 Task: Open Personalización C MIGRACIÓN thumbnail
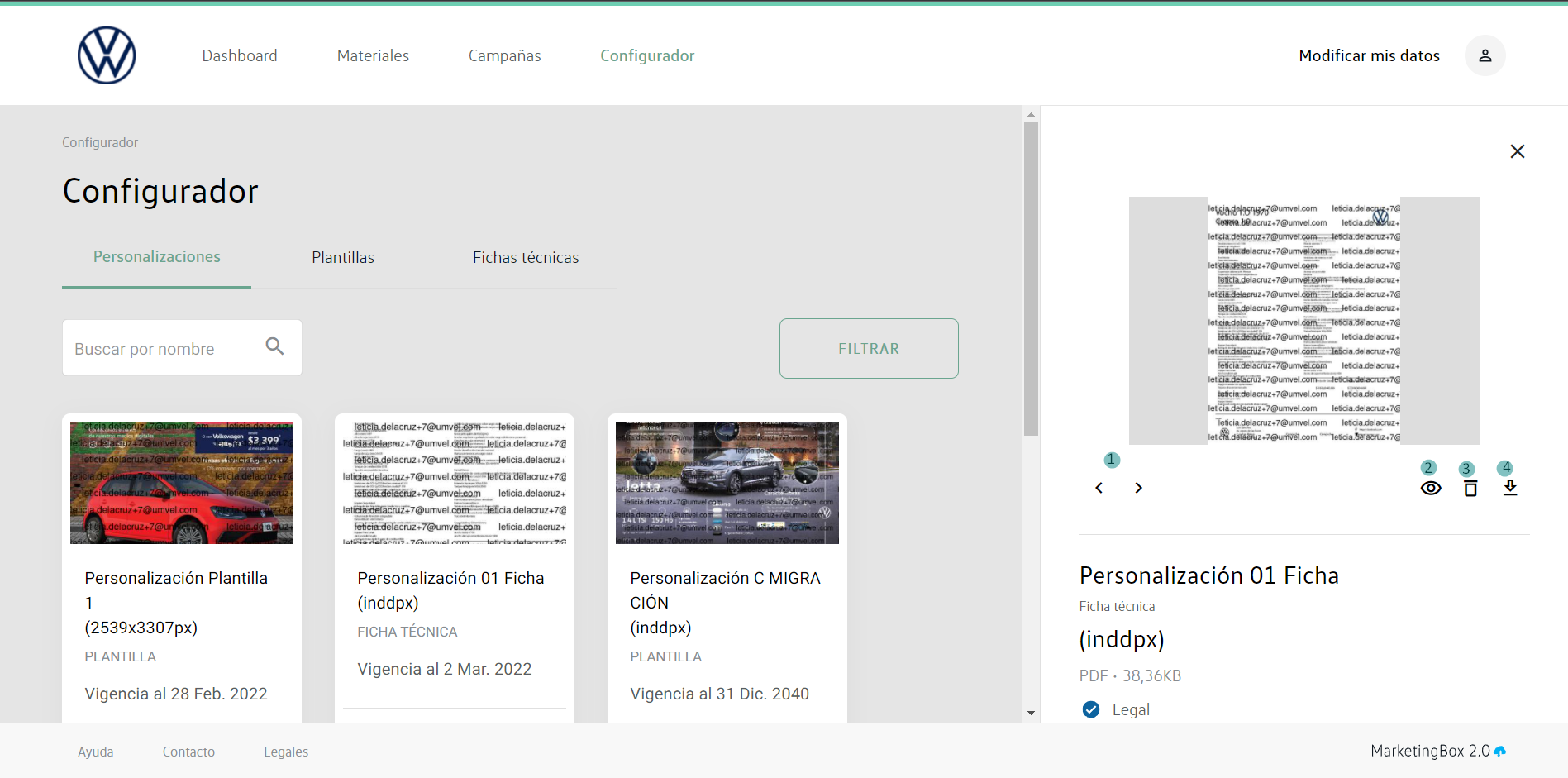727,483
